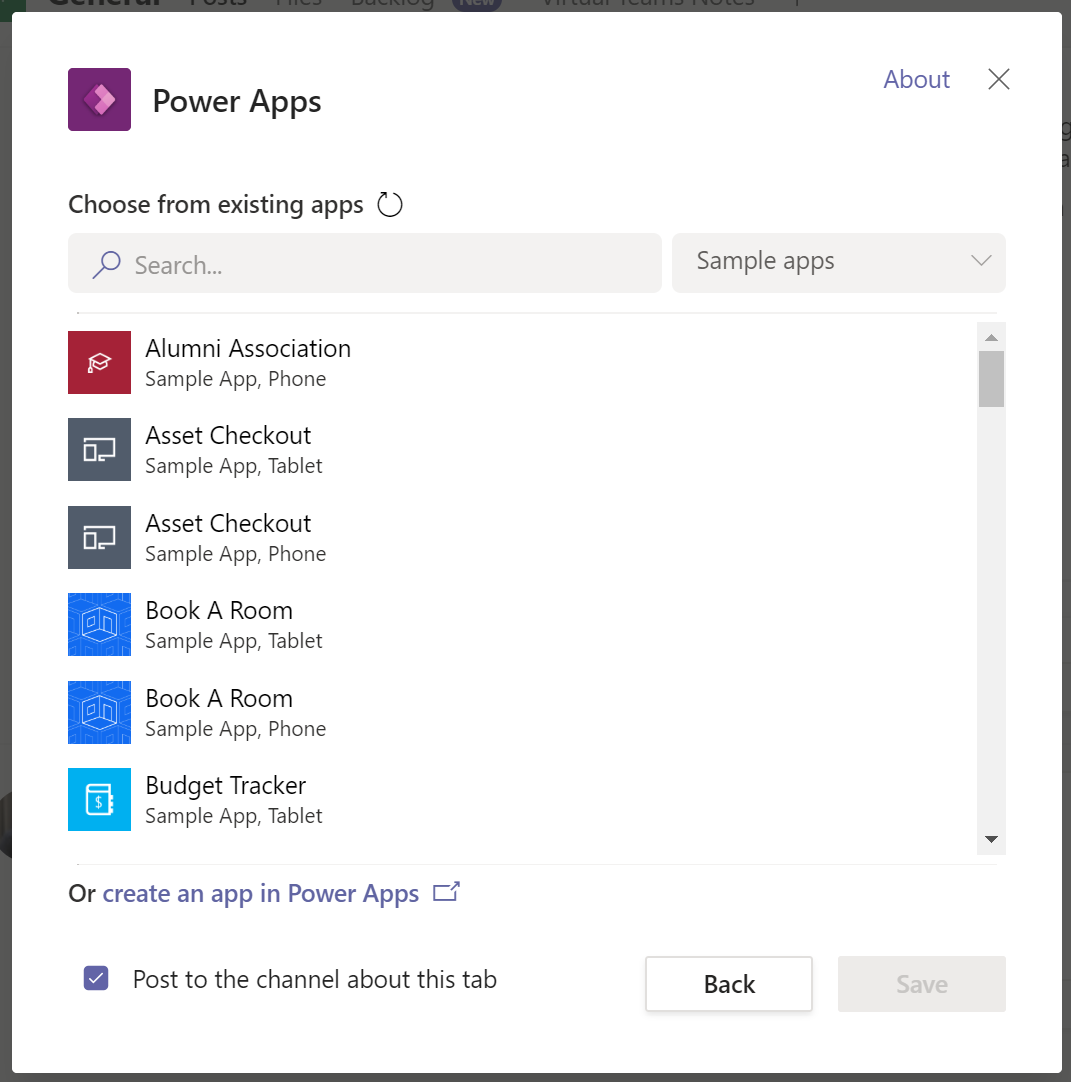
Task: Pick the Book A Room Phone icon
Action: click(99, 712)
